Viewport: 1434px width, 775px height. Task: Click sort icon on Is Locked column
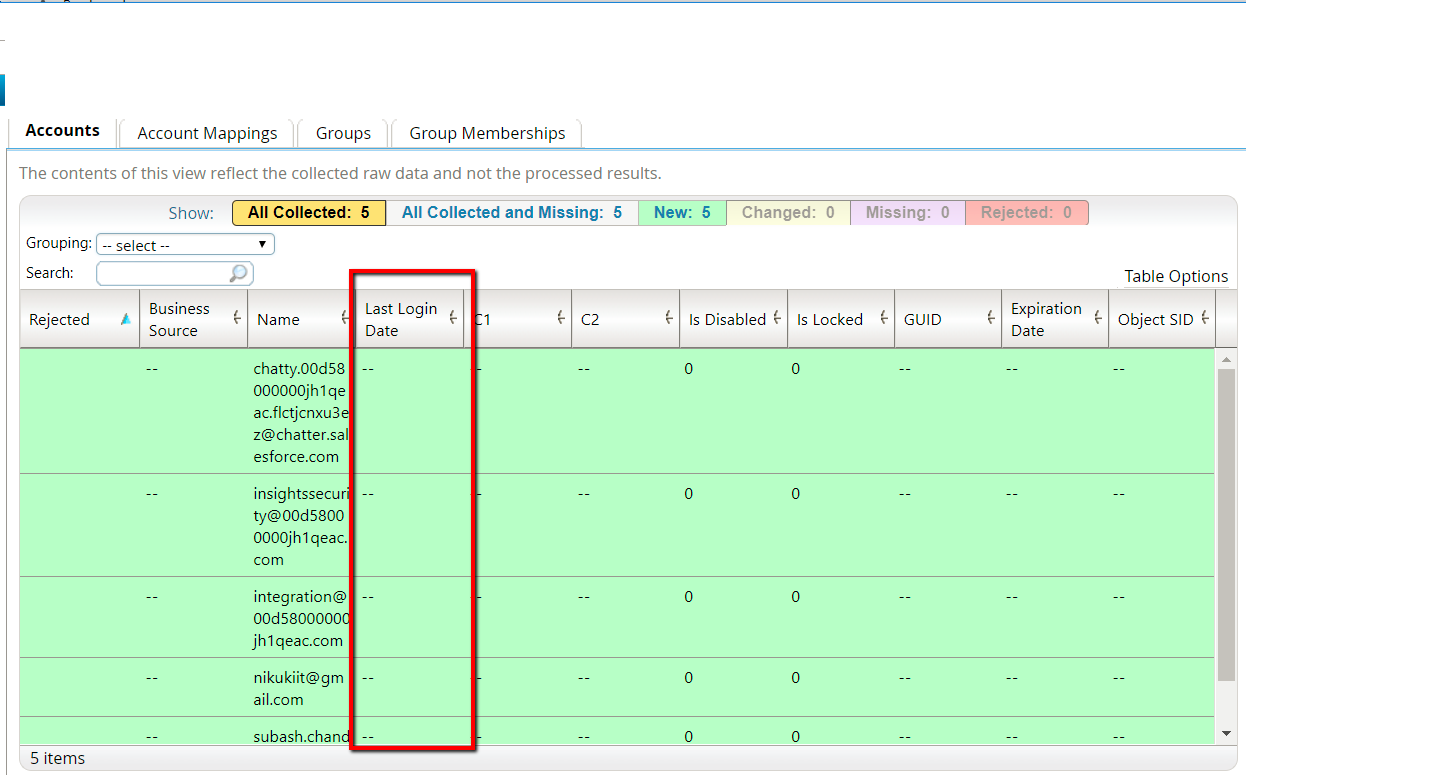(884, 318)
